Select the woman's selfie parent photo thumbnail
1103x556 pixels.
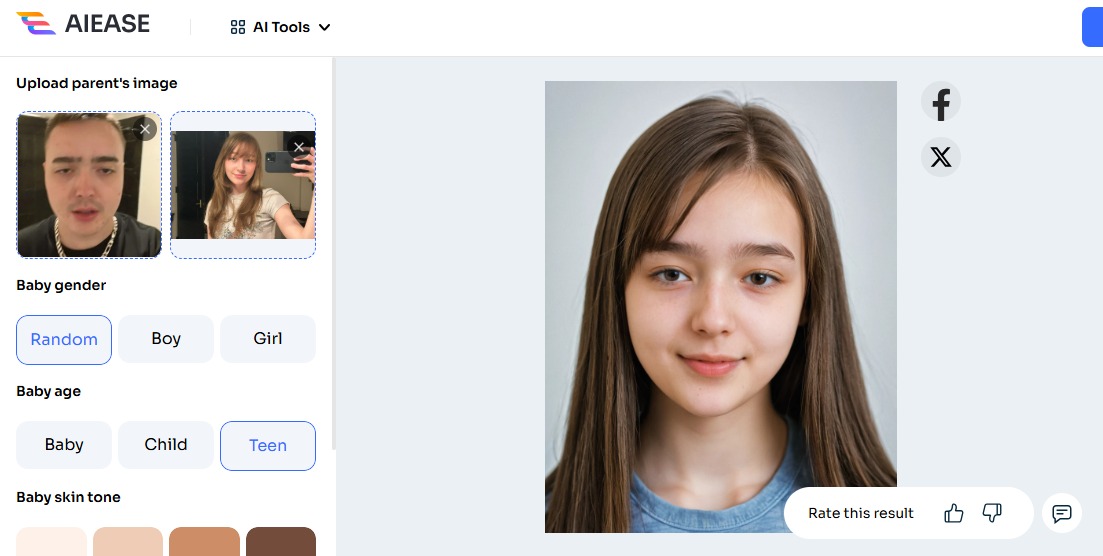click(x=243, y=185)
